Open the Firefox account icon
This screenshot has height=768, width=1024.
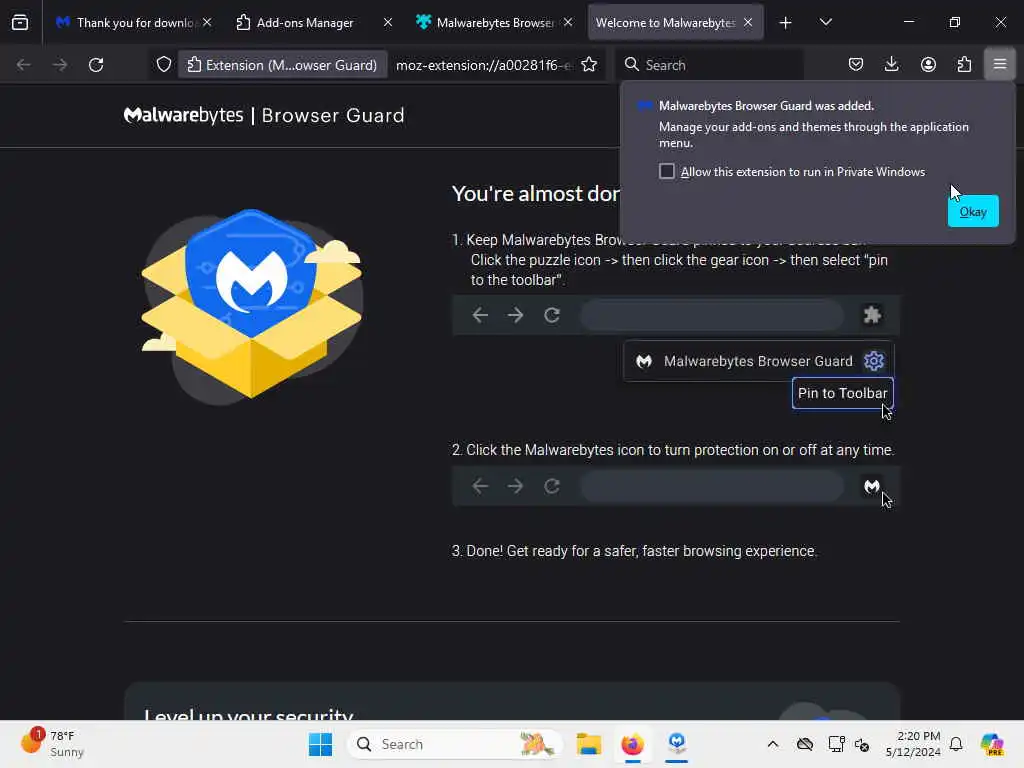[928, 64]
